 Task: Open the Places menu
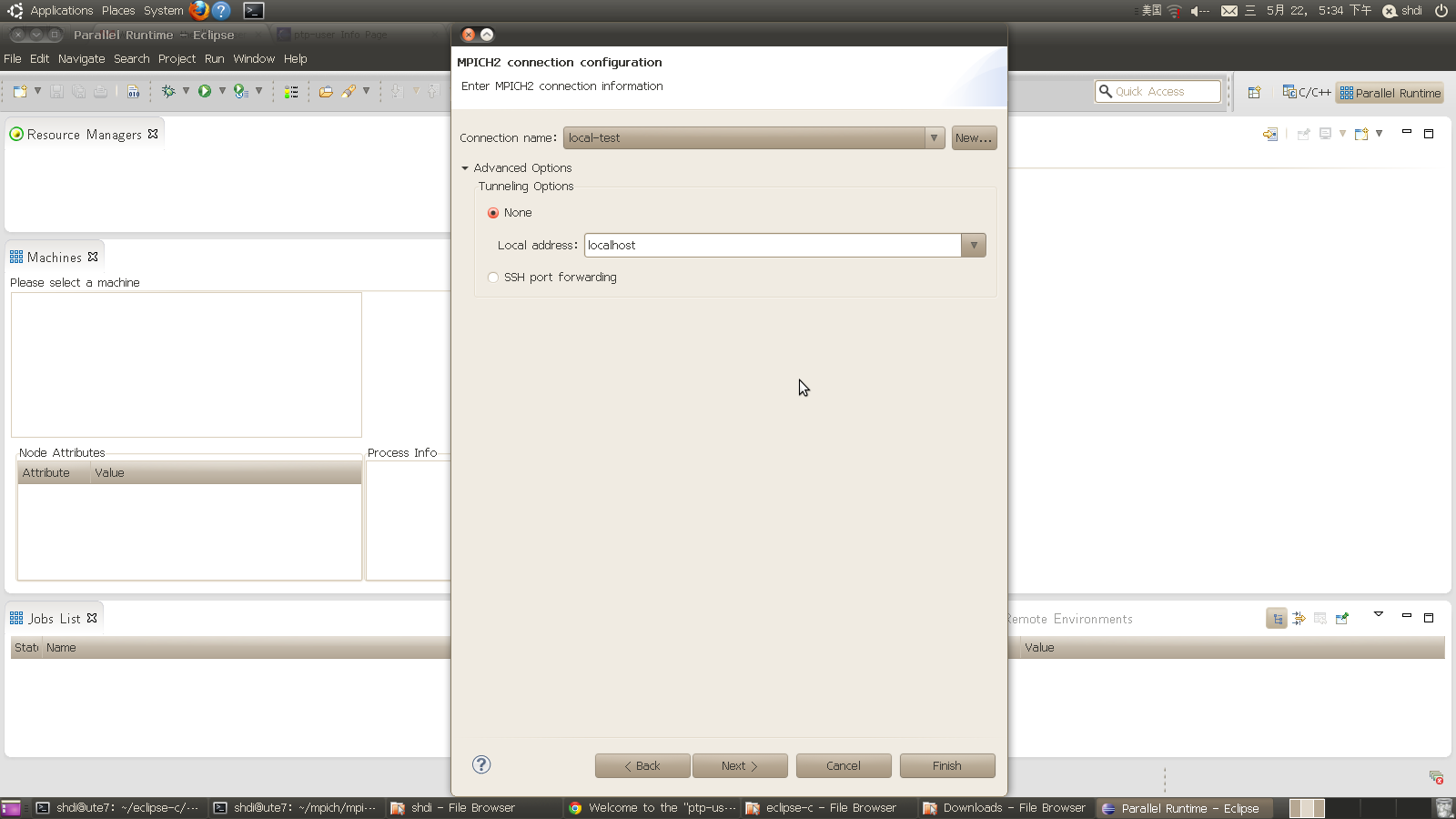point(118,11)
